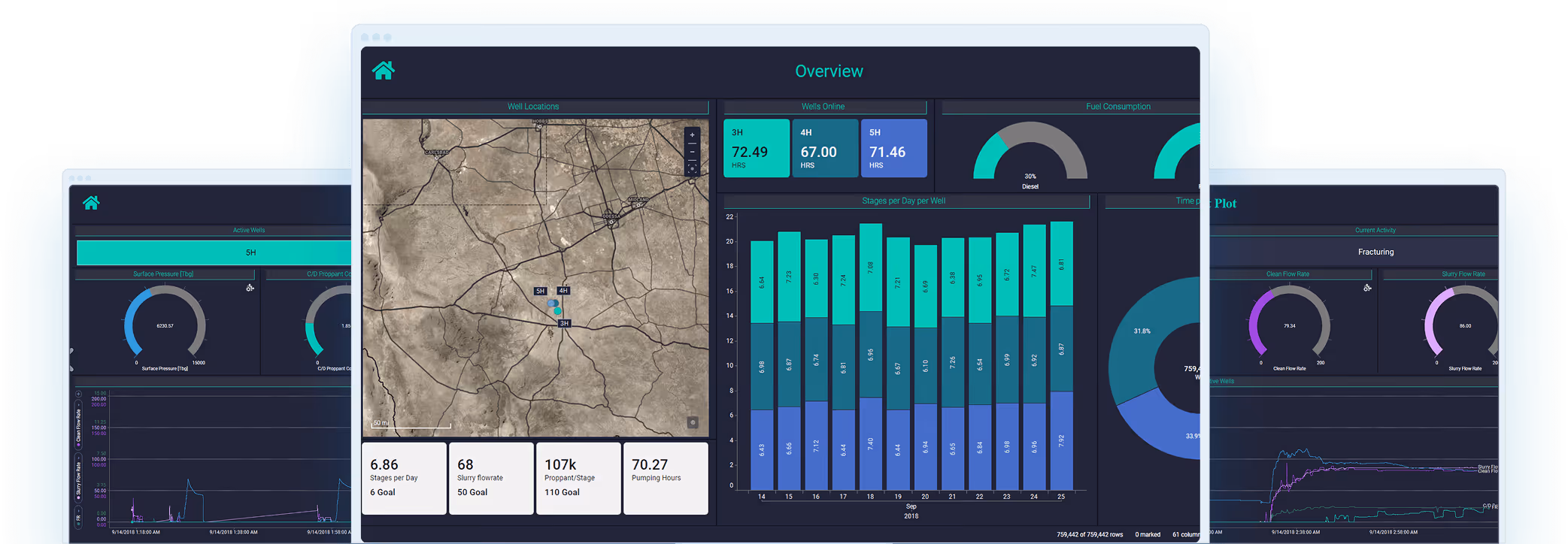Viewport: 1568px width, 544px height.
Task: Reset the map view with locate icon
Action: click(693, 169)
